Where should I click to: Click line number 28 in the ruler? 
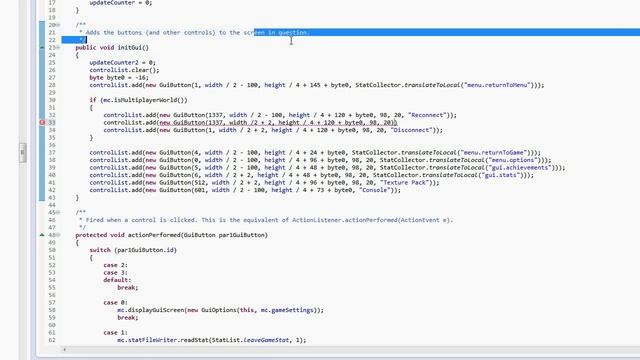tap(52, 85)
